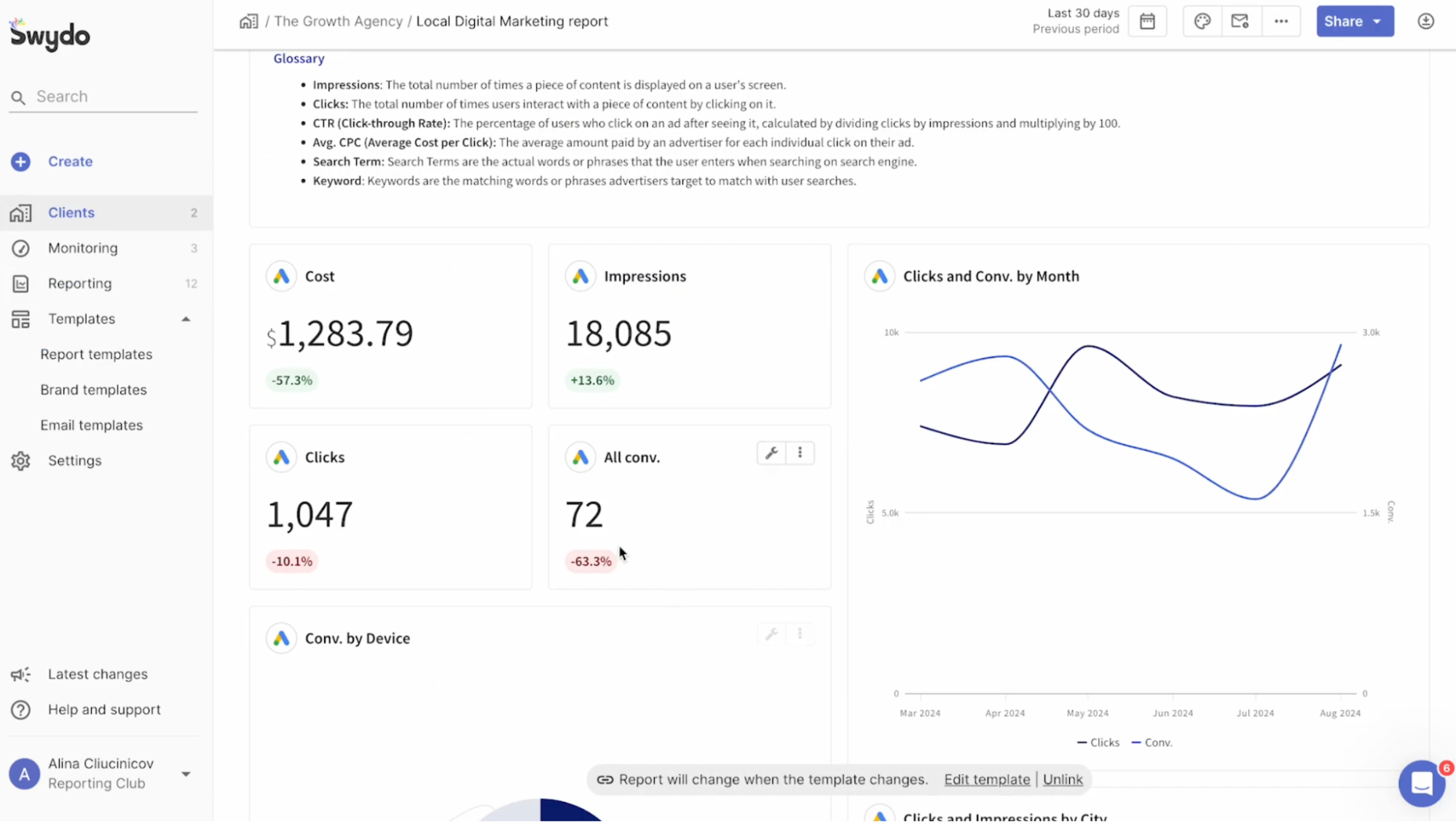Collapse the Templates submenu arrow
The image size is (1456, 822).
(186, 319)
